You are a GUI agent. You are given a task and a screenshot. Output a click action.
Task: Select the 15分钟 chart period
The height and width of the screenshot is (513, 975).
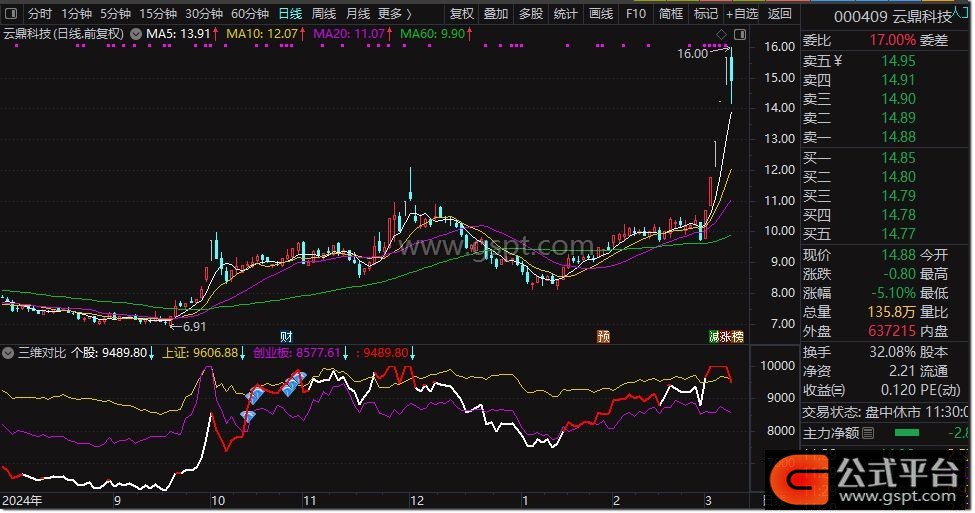coord(158,14)
